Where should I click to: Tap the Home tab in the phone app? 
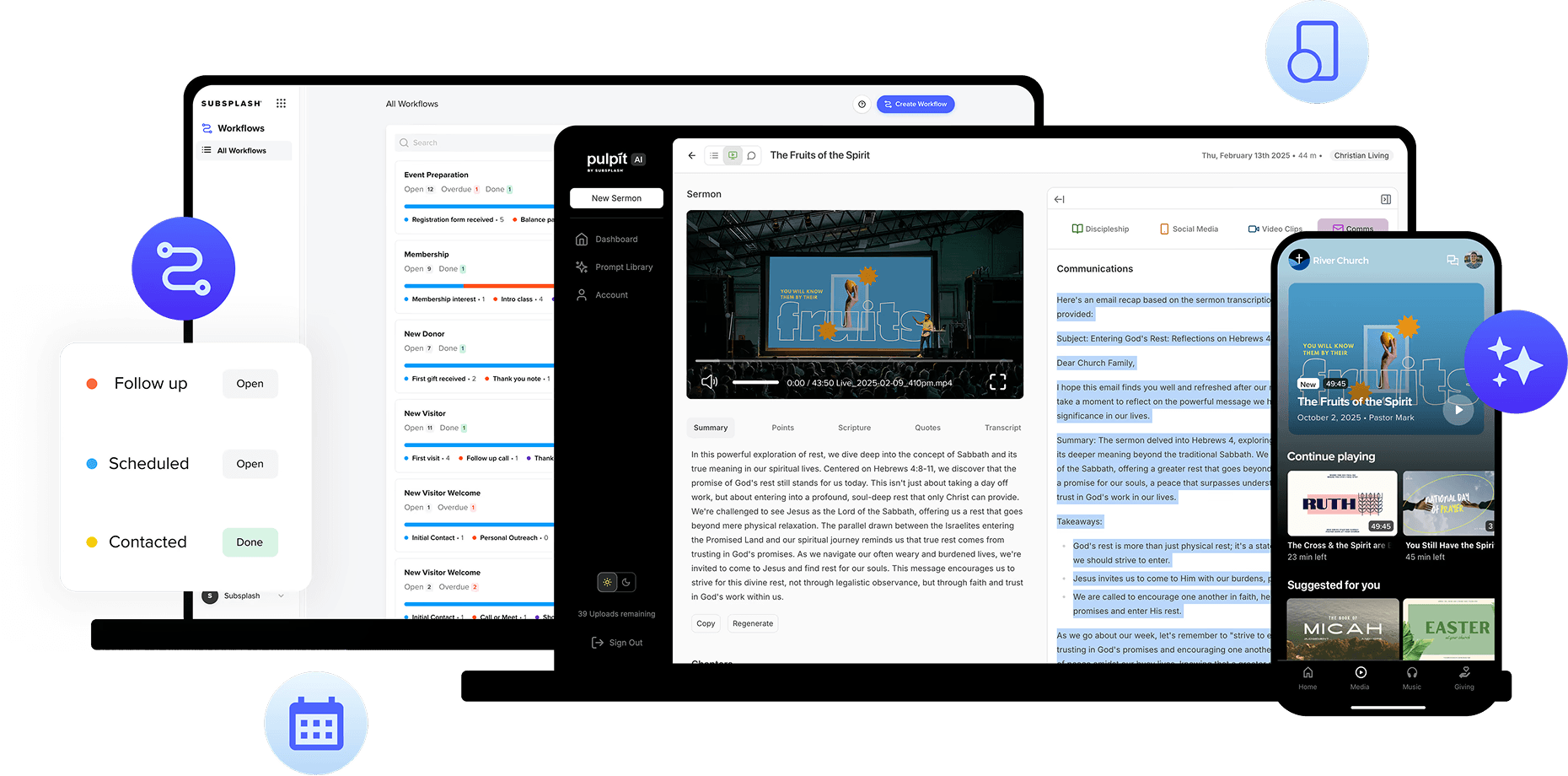1308,678
